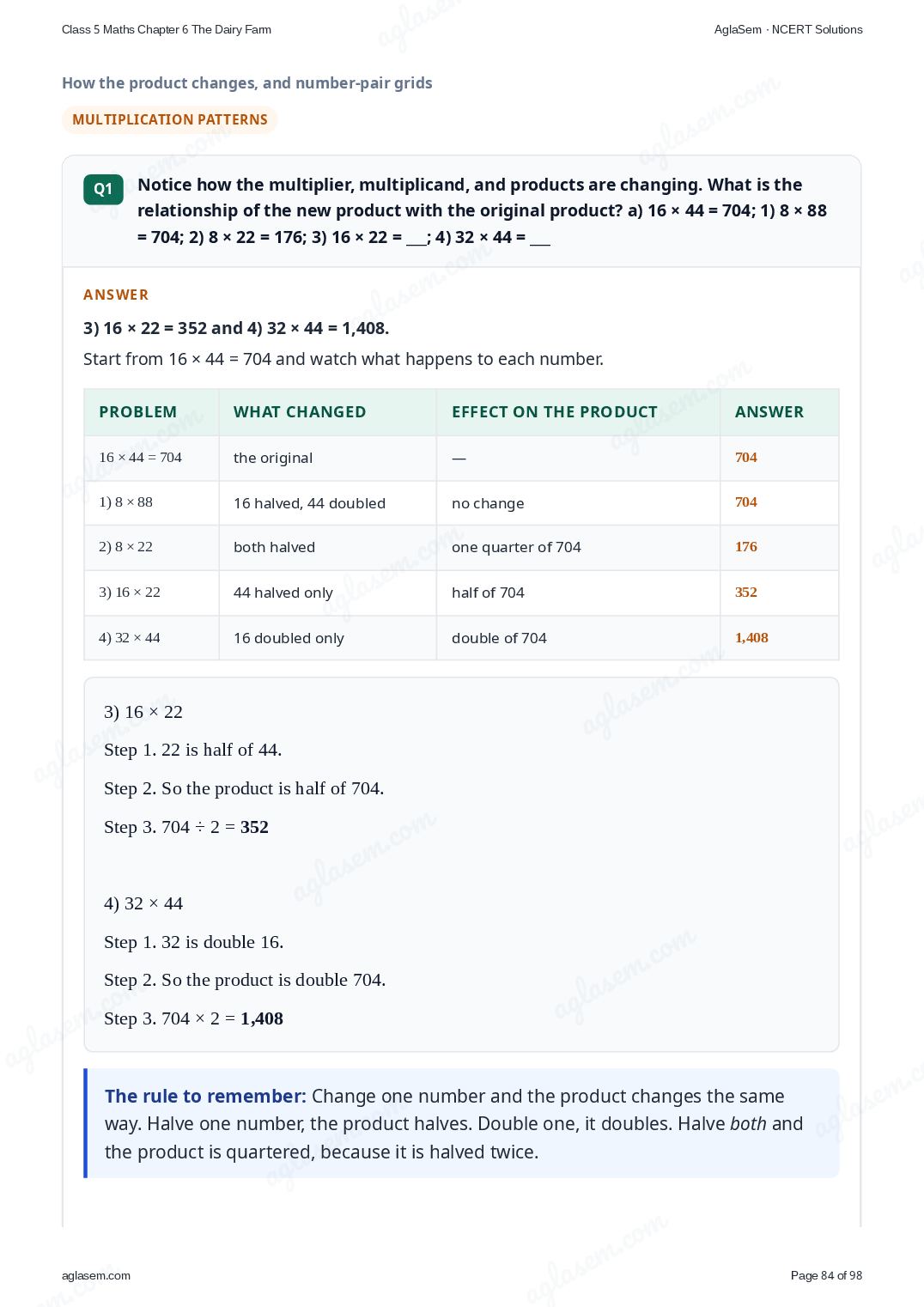The height and width of the screenshot is (1307, 924).
Task: Open the aglasem.com footer link
Action: [x=96, y=1275]
